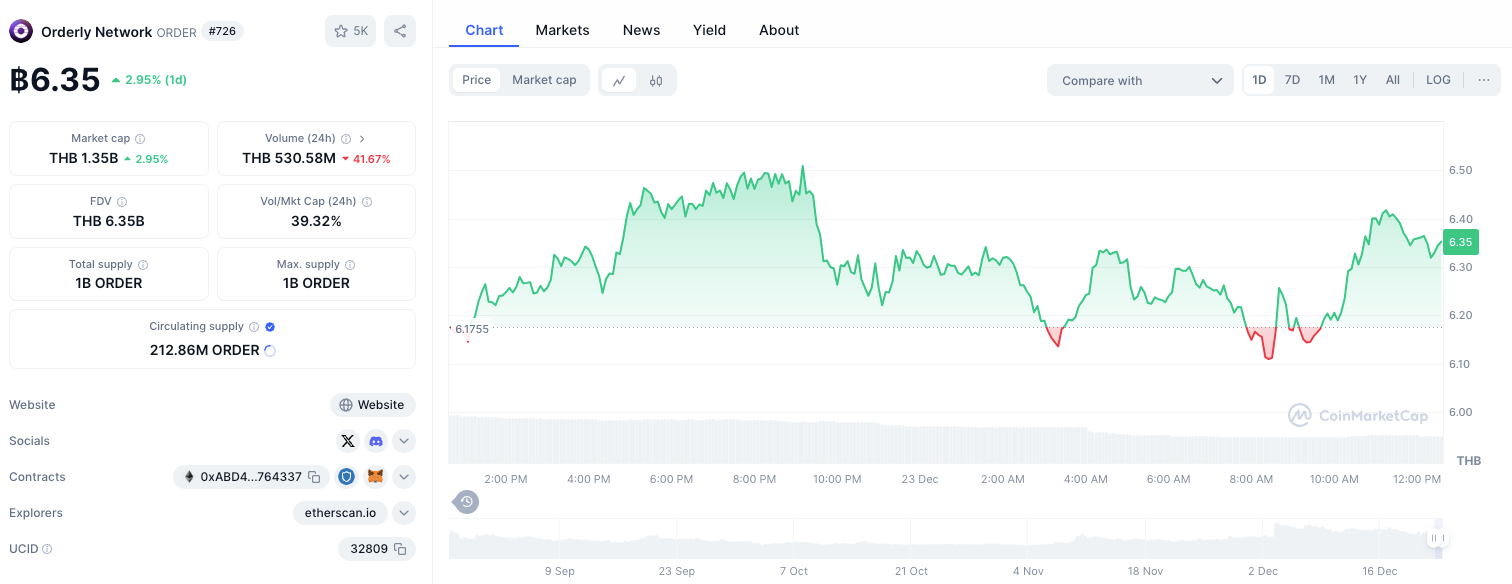Click info icon next to UCID
1512x584 pixels.
coord(47,549)
